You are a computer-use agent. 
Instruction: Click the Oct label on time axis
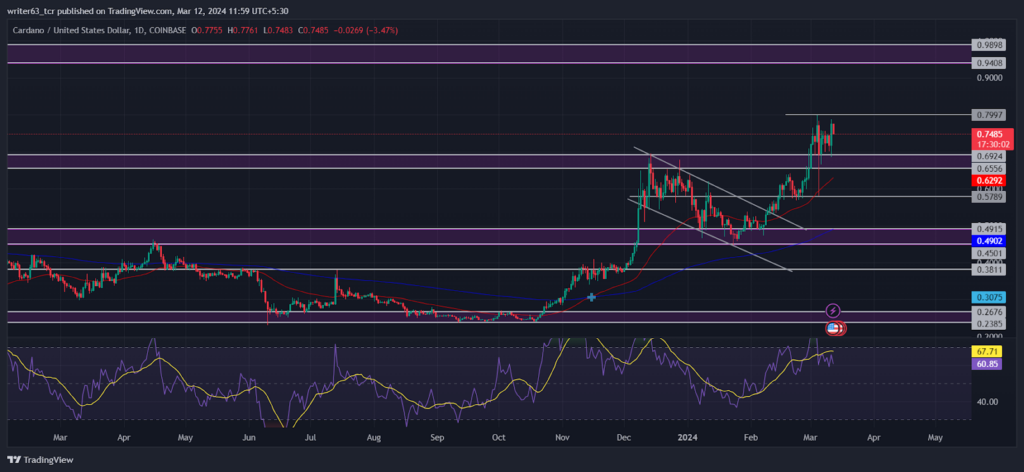(x=498, y=437)
